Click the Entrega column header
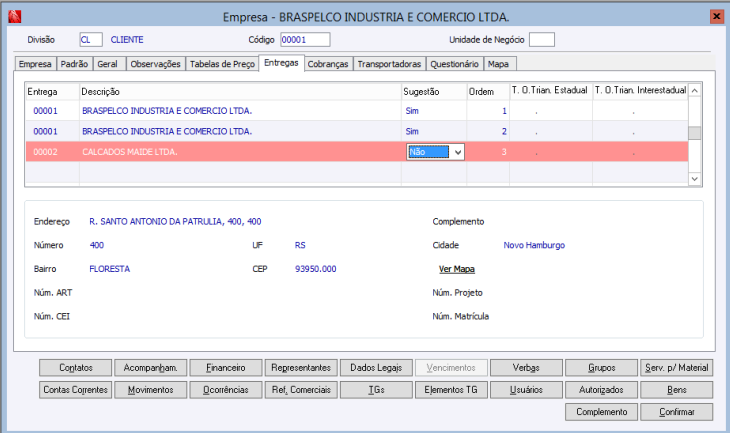The width and height of the screenshot is (730, 433). click(52, 92)
